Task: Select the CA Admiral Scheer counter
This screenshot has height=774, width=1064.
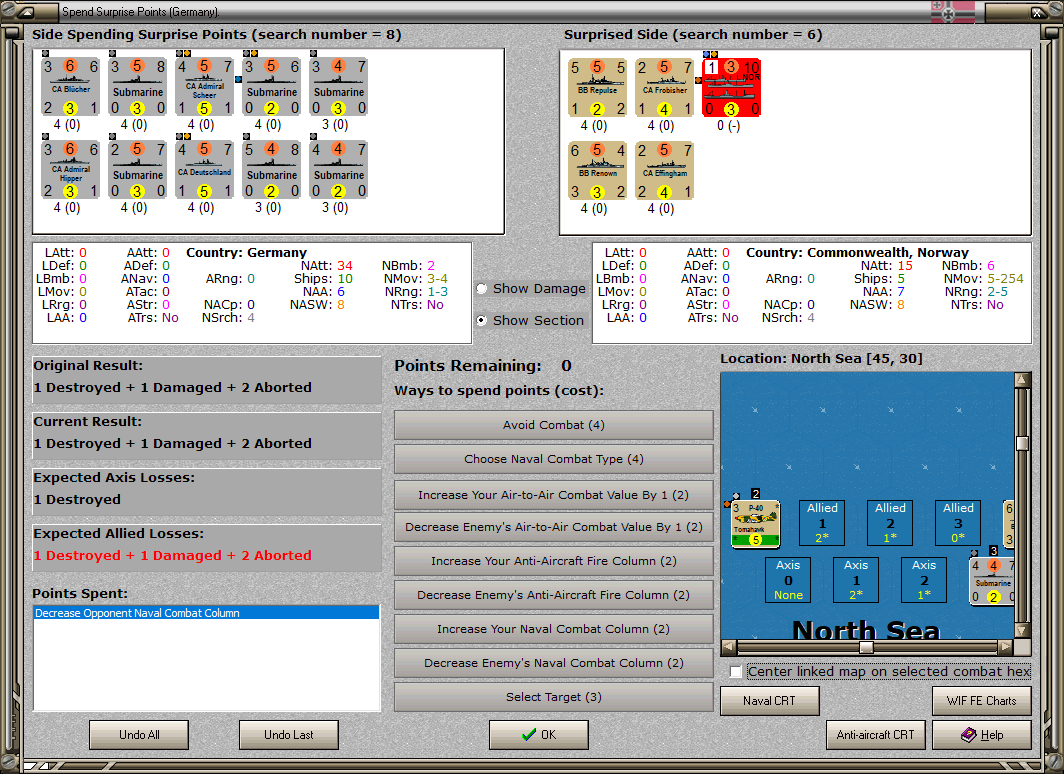Action: 204,87
